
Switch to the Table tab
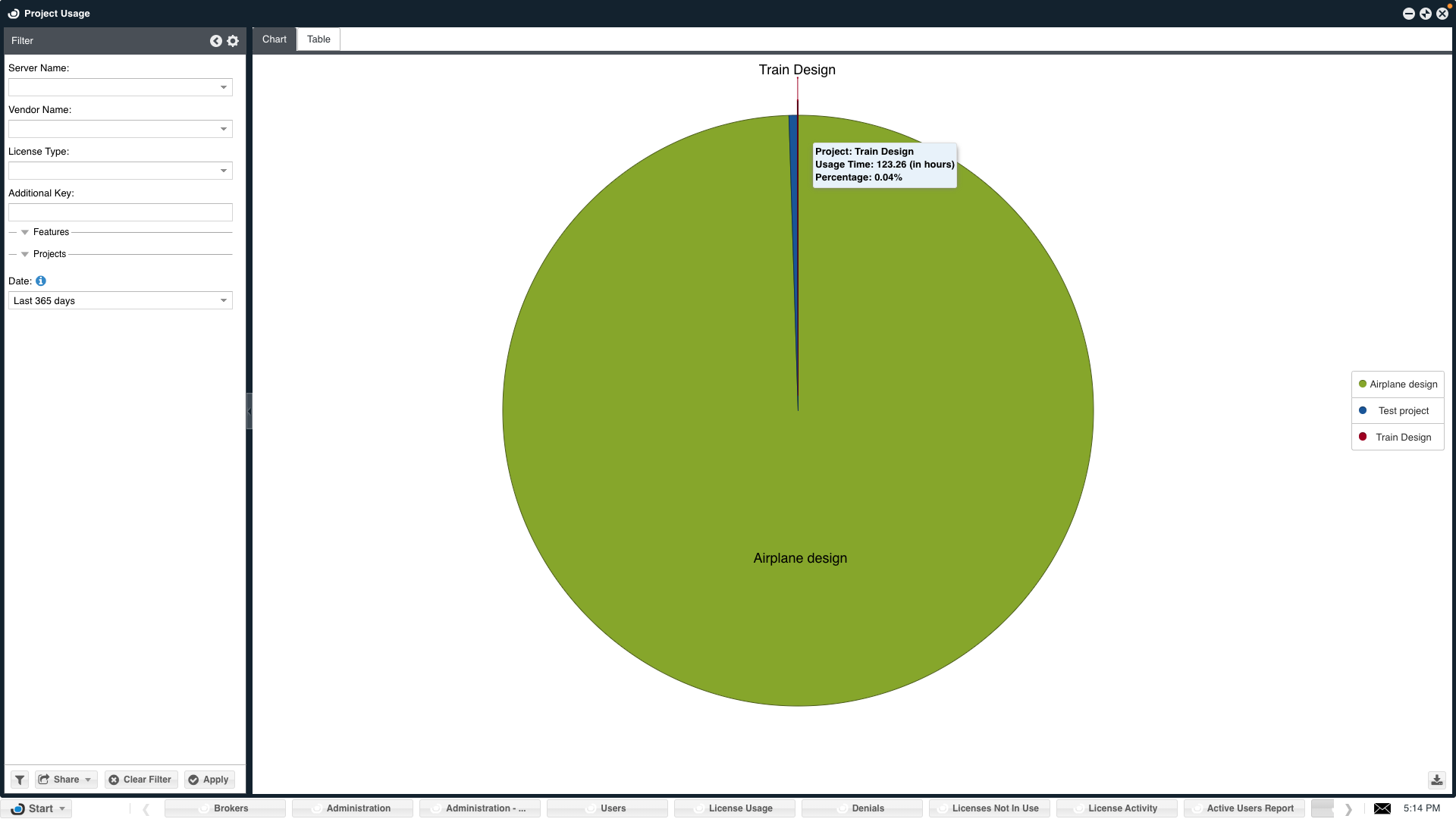[318, 39]
